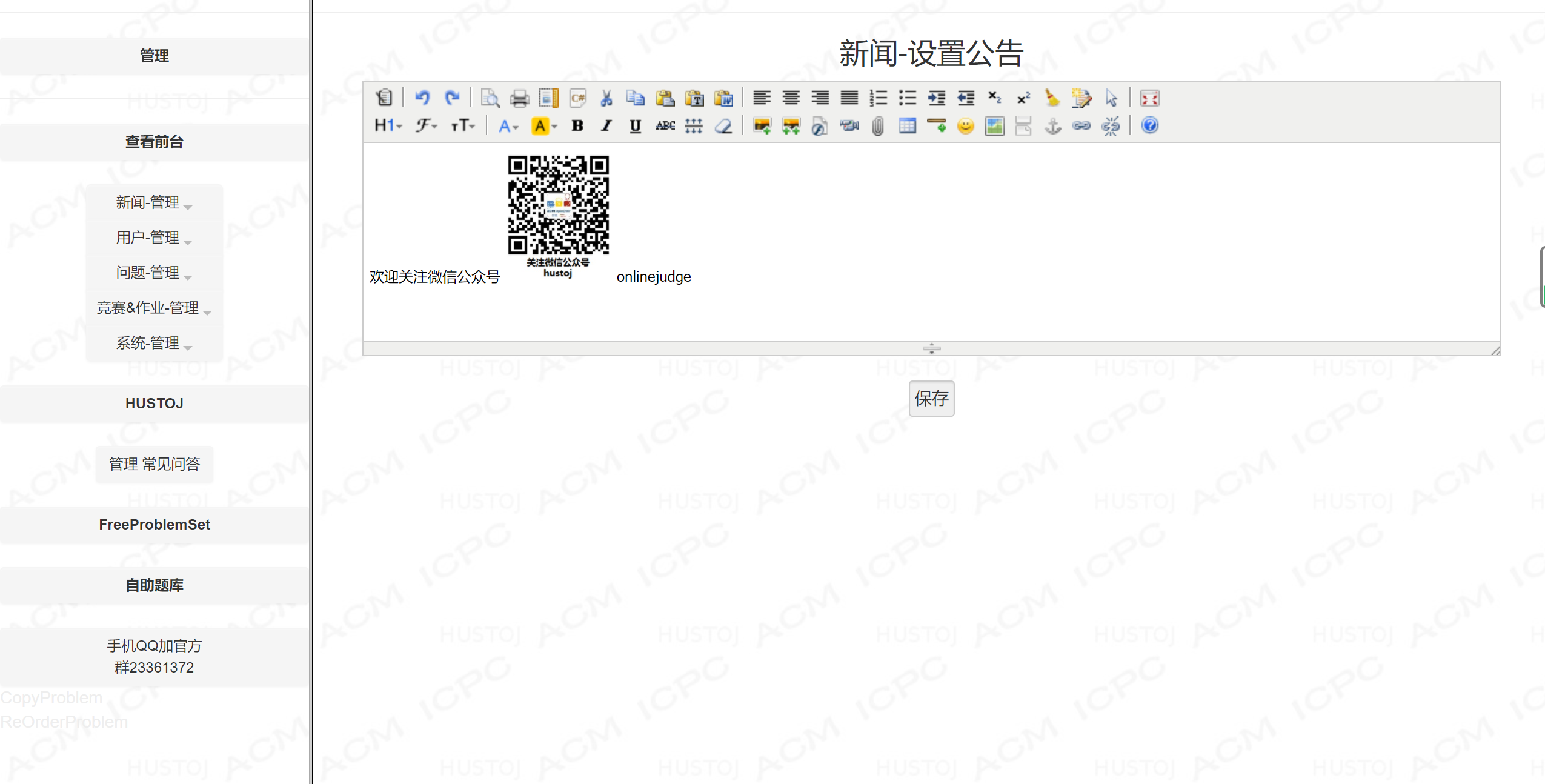Apply subscript formatting

click(x=994, y=98)
